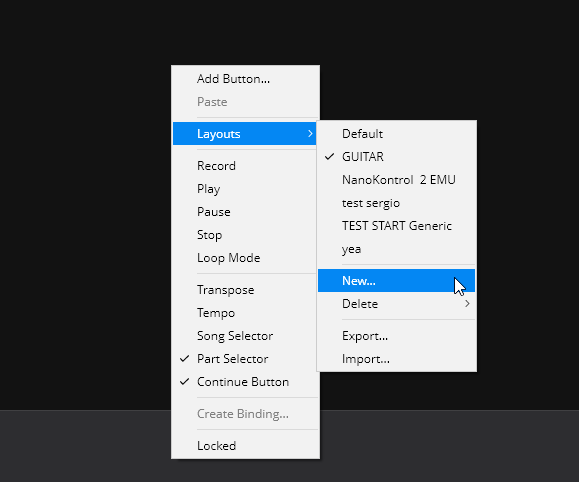Click Export... in Layouts submenu
The image size is (579, 482).
(396, 336)
